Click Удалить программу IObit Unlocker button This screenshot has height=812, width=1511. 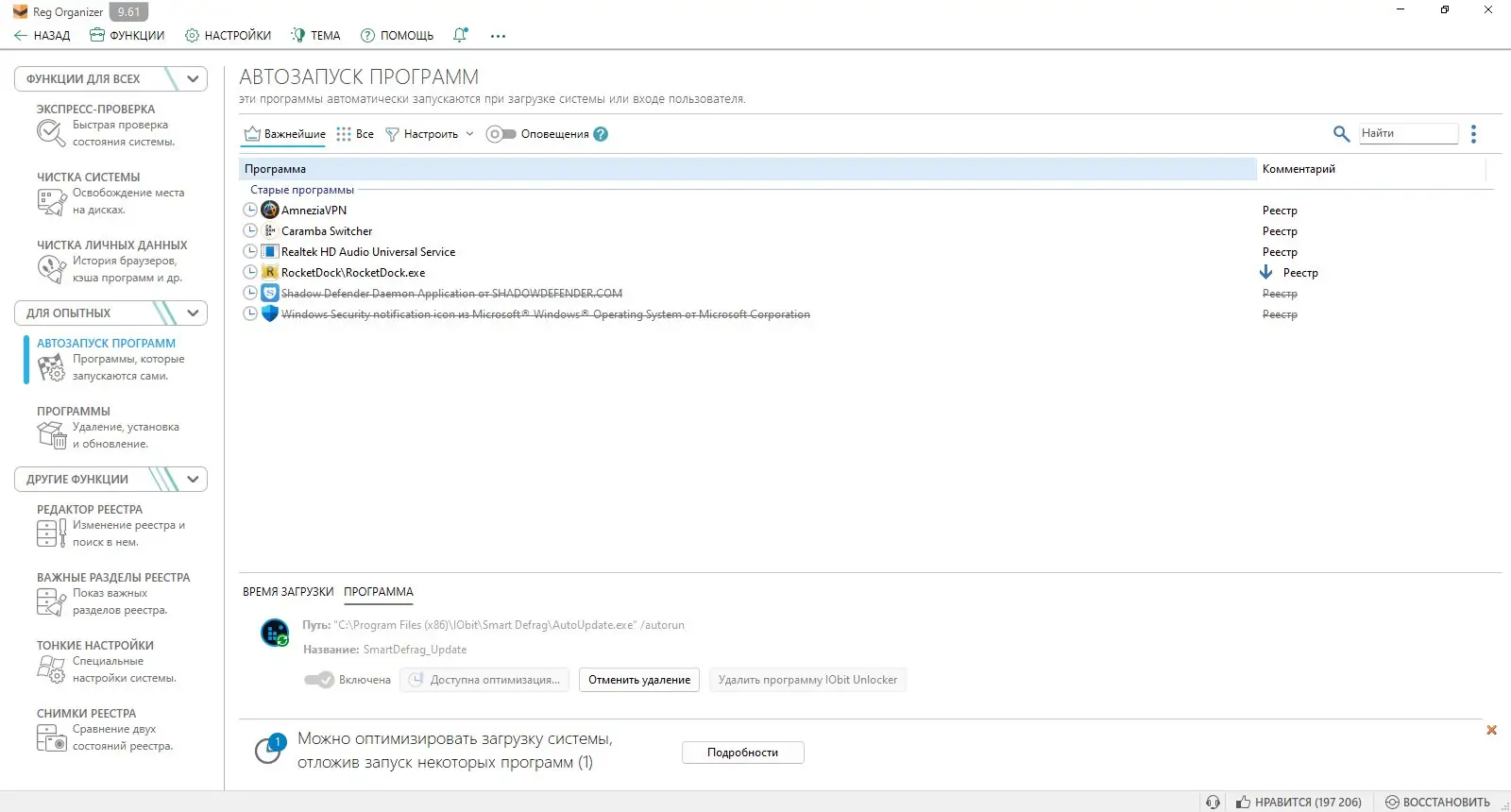807,680
